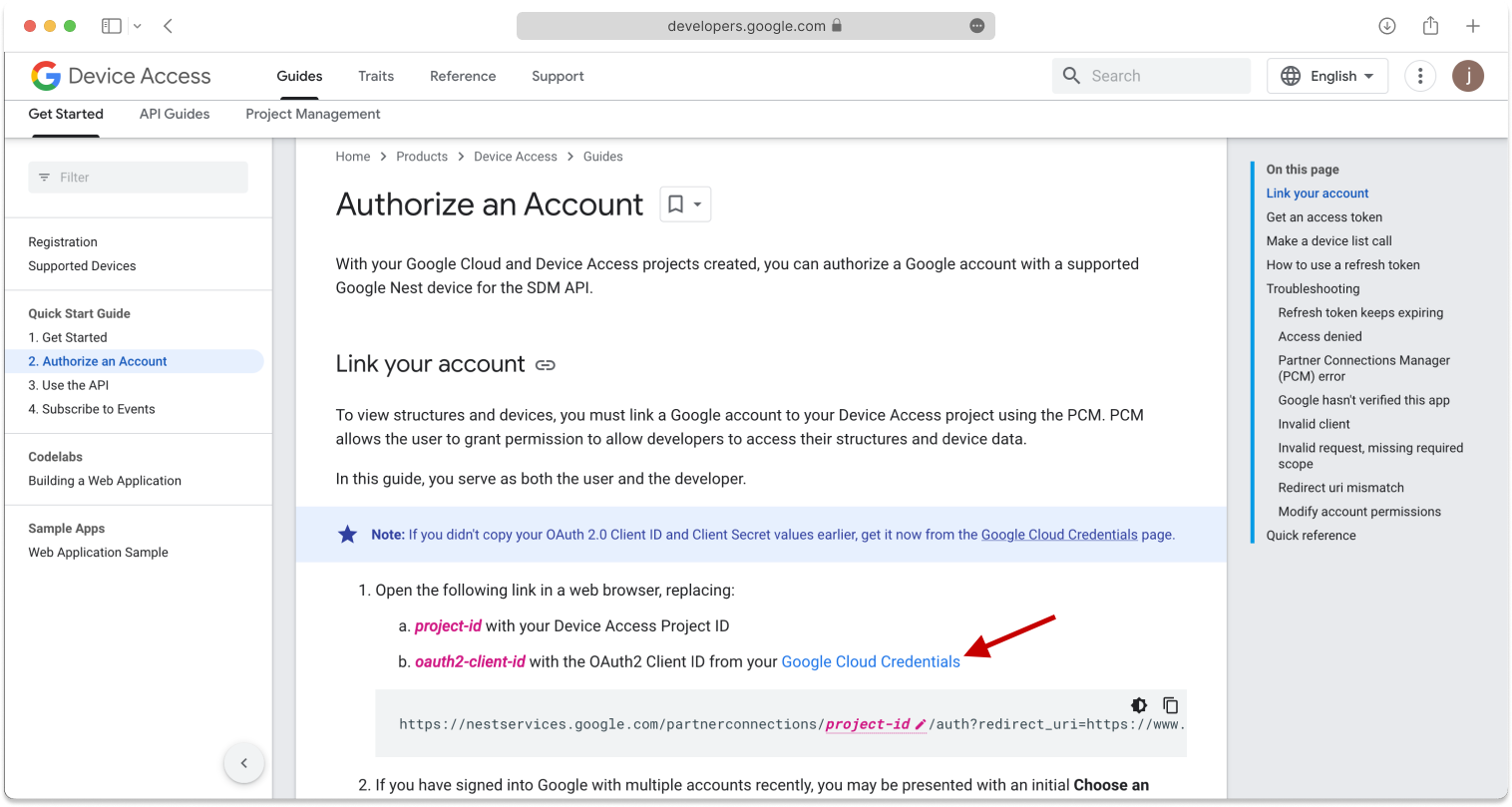Go to step 3 Use the API
Image resolution: width=1512 pixels, height=807 pixels.
(68, 385)
